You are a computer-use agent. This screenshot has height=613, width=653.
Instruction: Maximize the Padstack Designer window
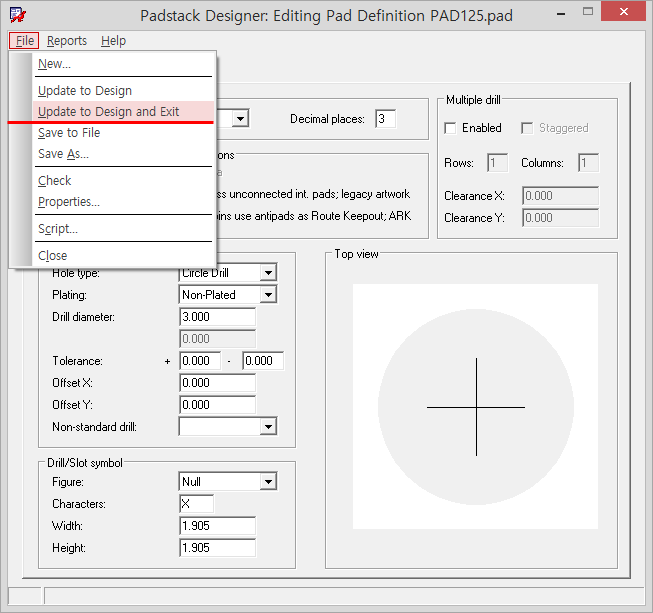[588, 12]
